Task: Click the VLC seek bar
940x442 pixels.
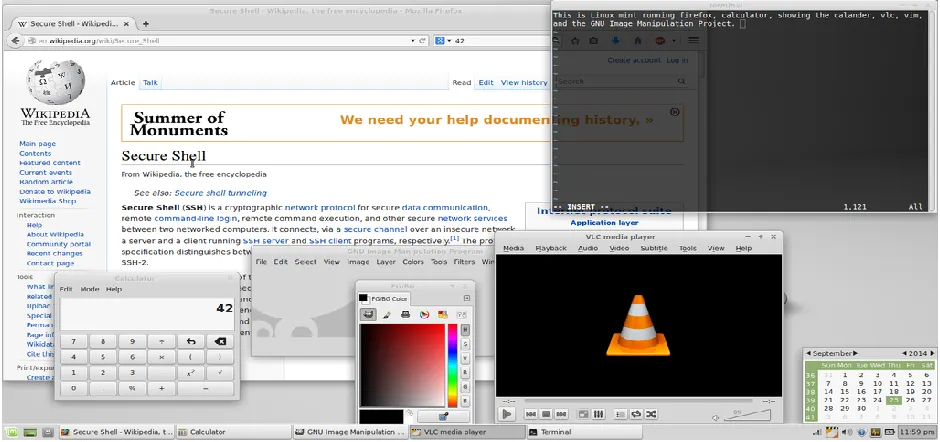Action: click(639, 401)
